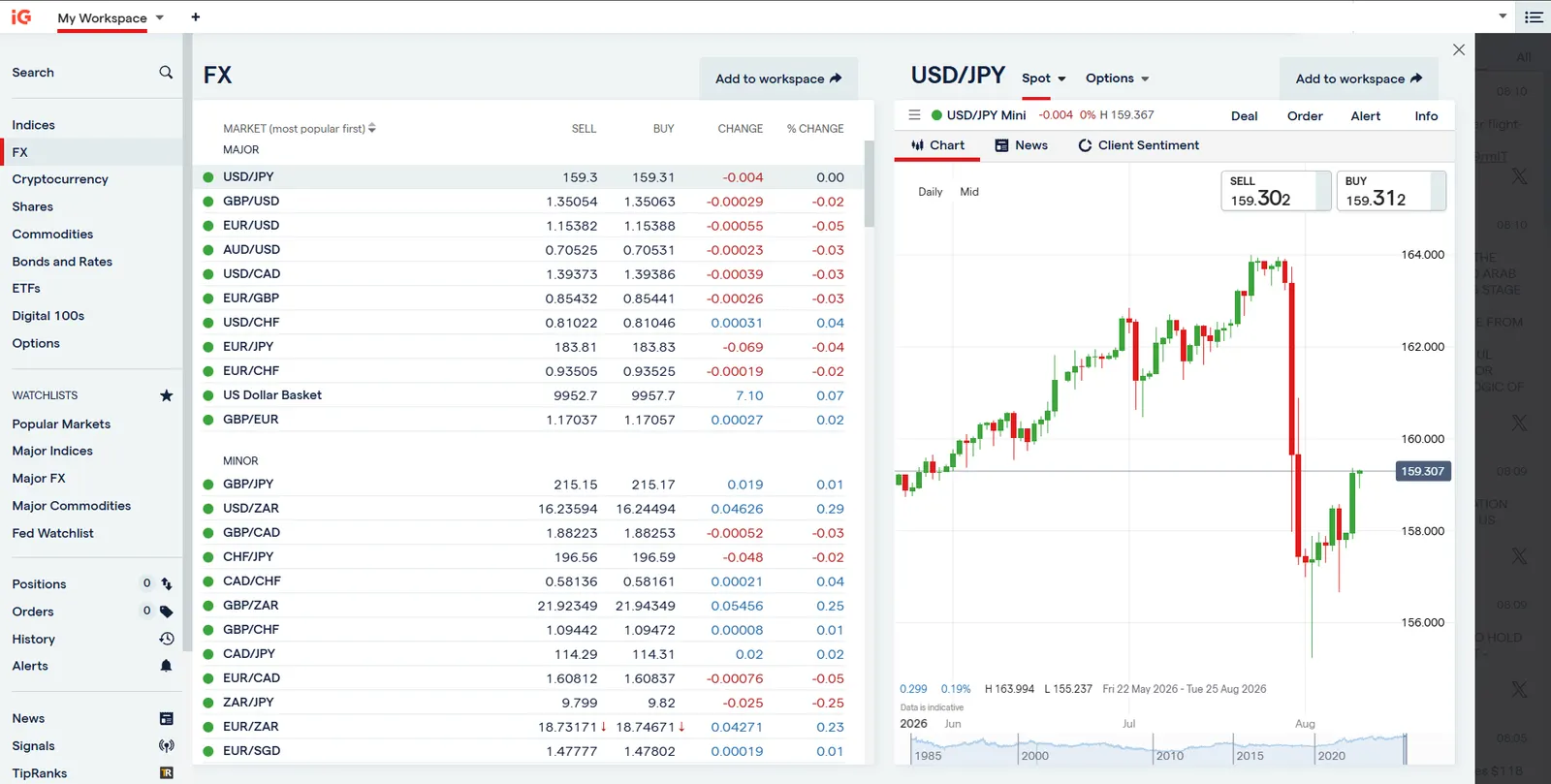This screenshot has width=1551, height=784.
Task: Add a new workspace tab
Action: (x=196, y=16)
